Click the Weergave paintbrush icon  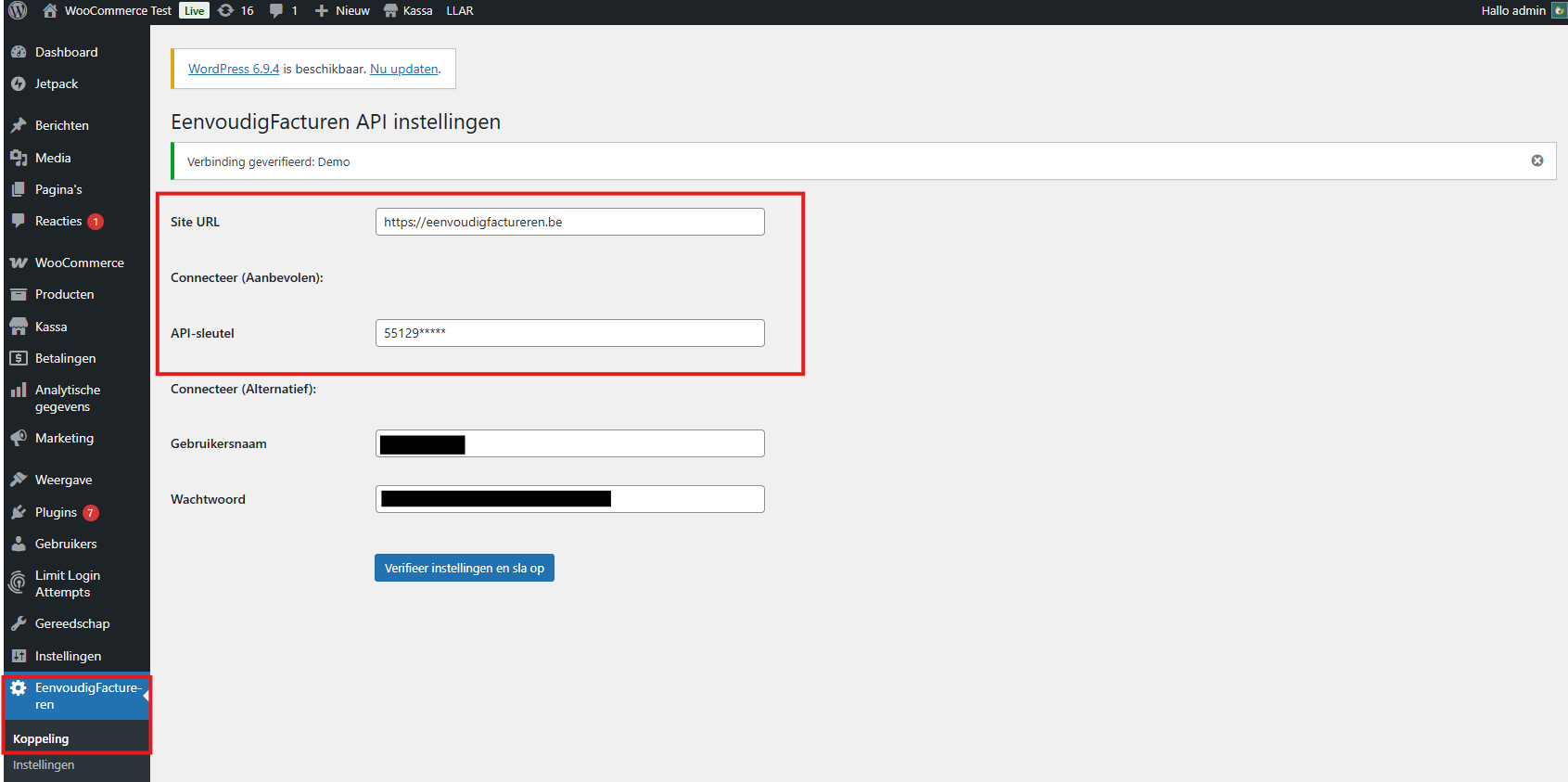[19, 480]
